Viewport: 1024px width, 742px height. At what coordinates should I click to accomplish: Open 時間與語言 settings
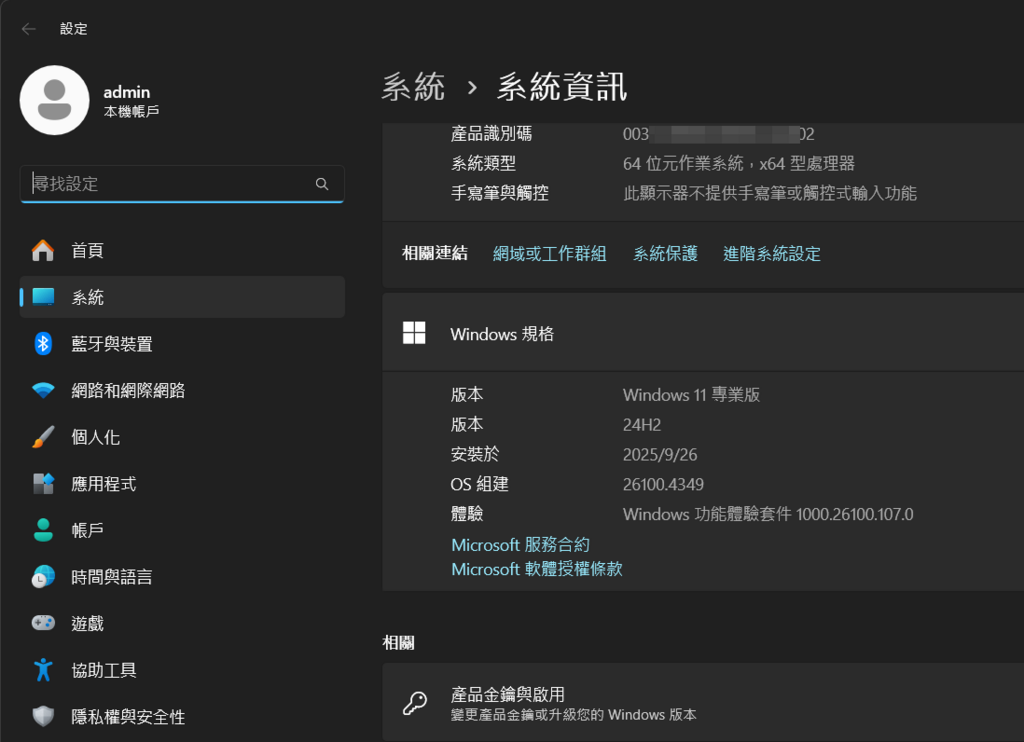coord(182,577)
